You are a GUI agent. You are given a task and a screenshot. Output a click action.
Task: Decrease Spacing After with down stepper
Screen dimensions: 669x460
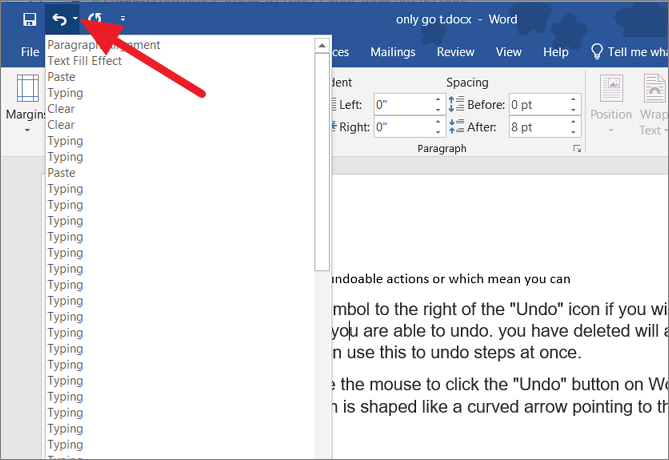573,133
